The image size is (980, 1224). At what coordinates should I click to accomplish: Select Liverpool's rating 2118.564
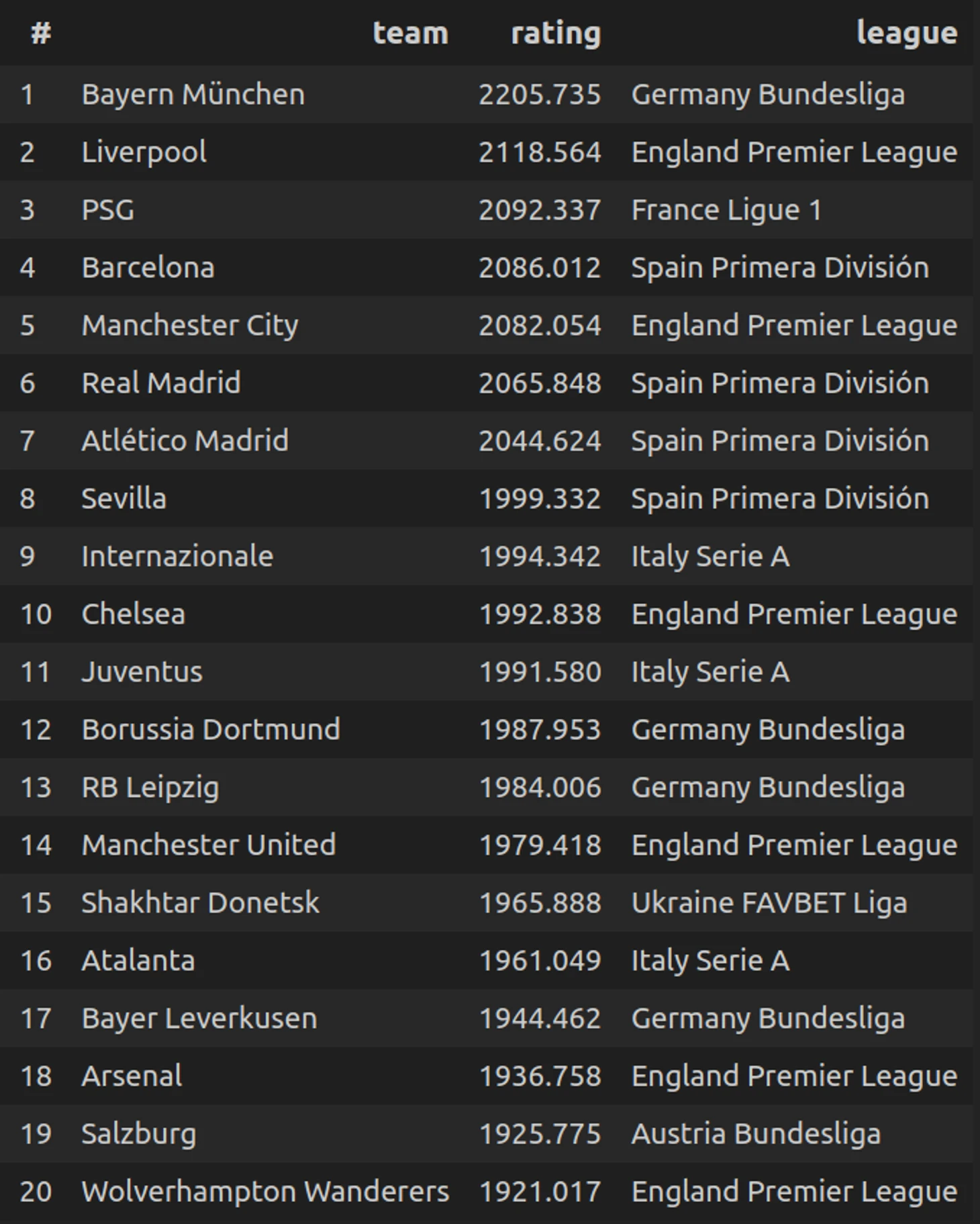tap(540, 152)
